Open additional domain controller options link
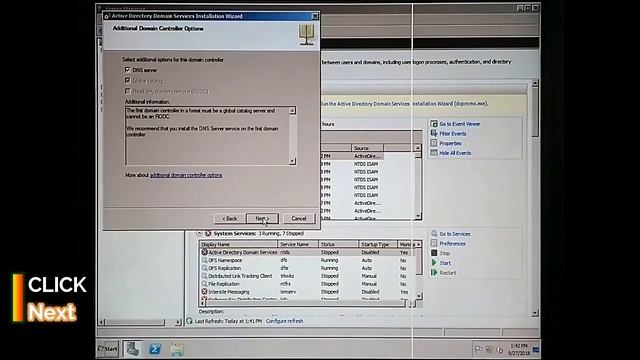Viewport: 640px width, 360px height. (x=186, y=175)
